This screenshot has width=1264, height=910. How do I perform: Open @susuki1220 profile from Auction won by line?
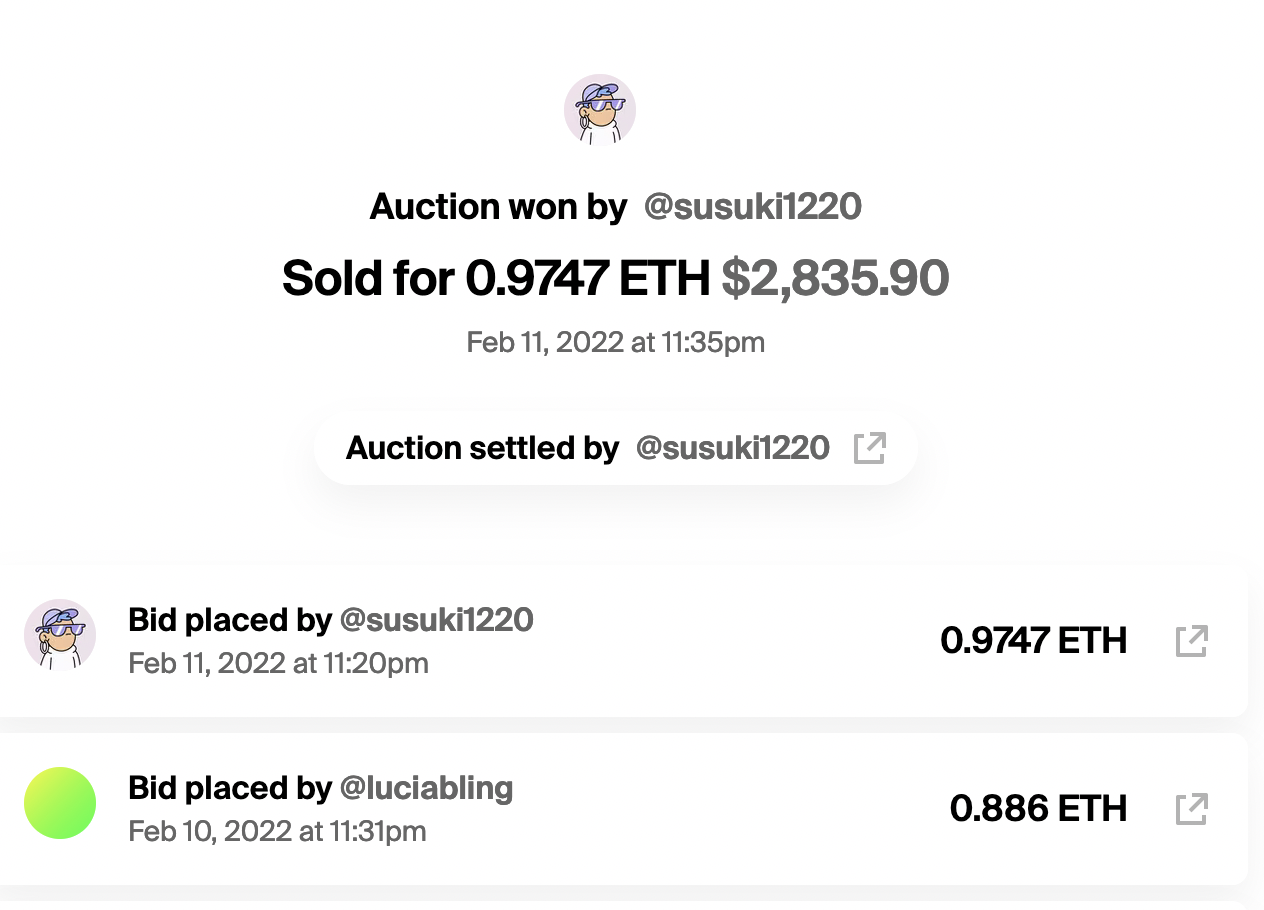tap(752, 207)
